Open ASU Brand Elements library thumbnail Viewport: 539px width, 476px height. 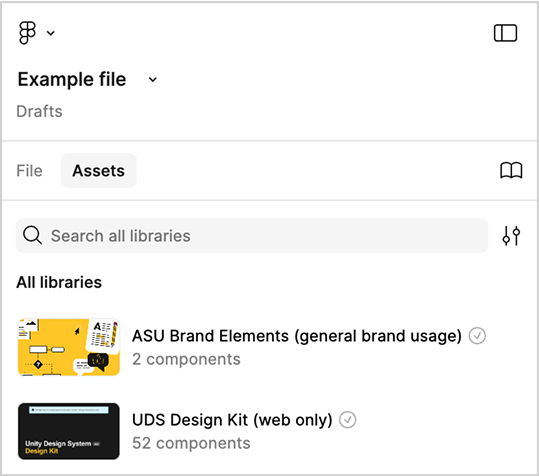pyautogui.click(x=69, y=347)
